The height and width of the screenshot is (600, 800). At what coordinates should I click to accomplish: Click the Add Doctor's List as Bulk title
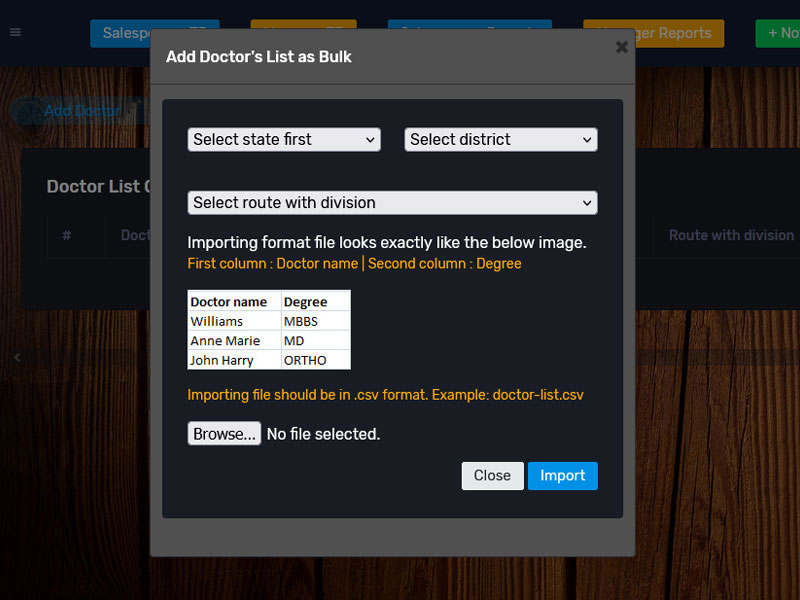coord(259,57)
